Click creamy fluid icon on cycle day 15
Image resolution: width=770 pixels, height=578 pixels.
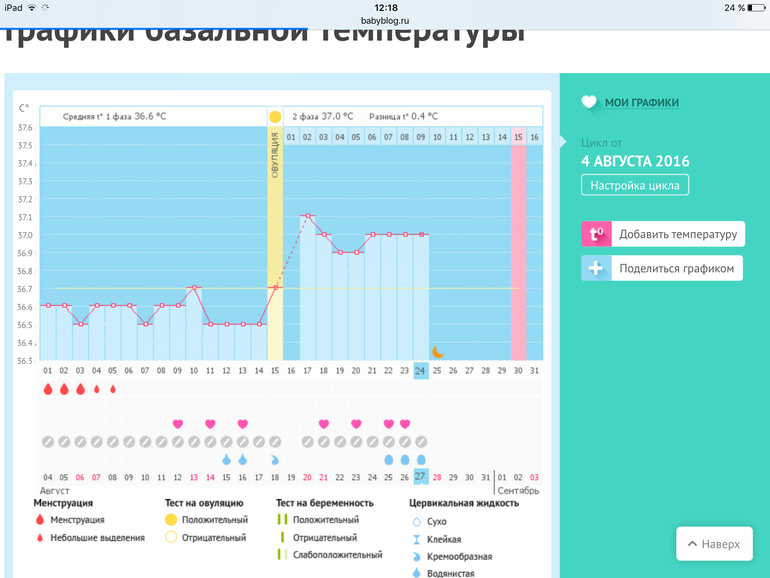point(275,459)
